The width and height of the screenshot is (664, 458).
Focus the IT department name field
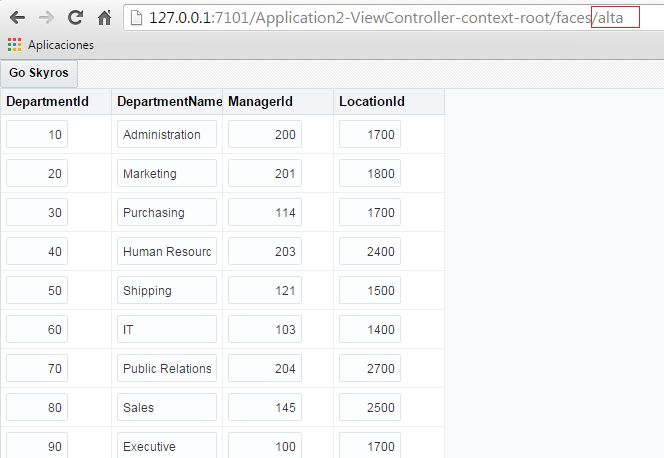point(166,330)
